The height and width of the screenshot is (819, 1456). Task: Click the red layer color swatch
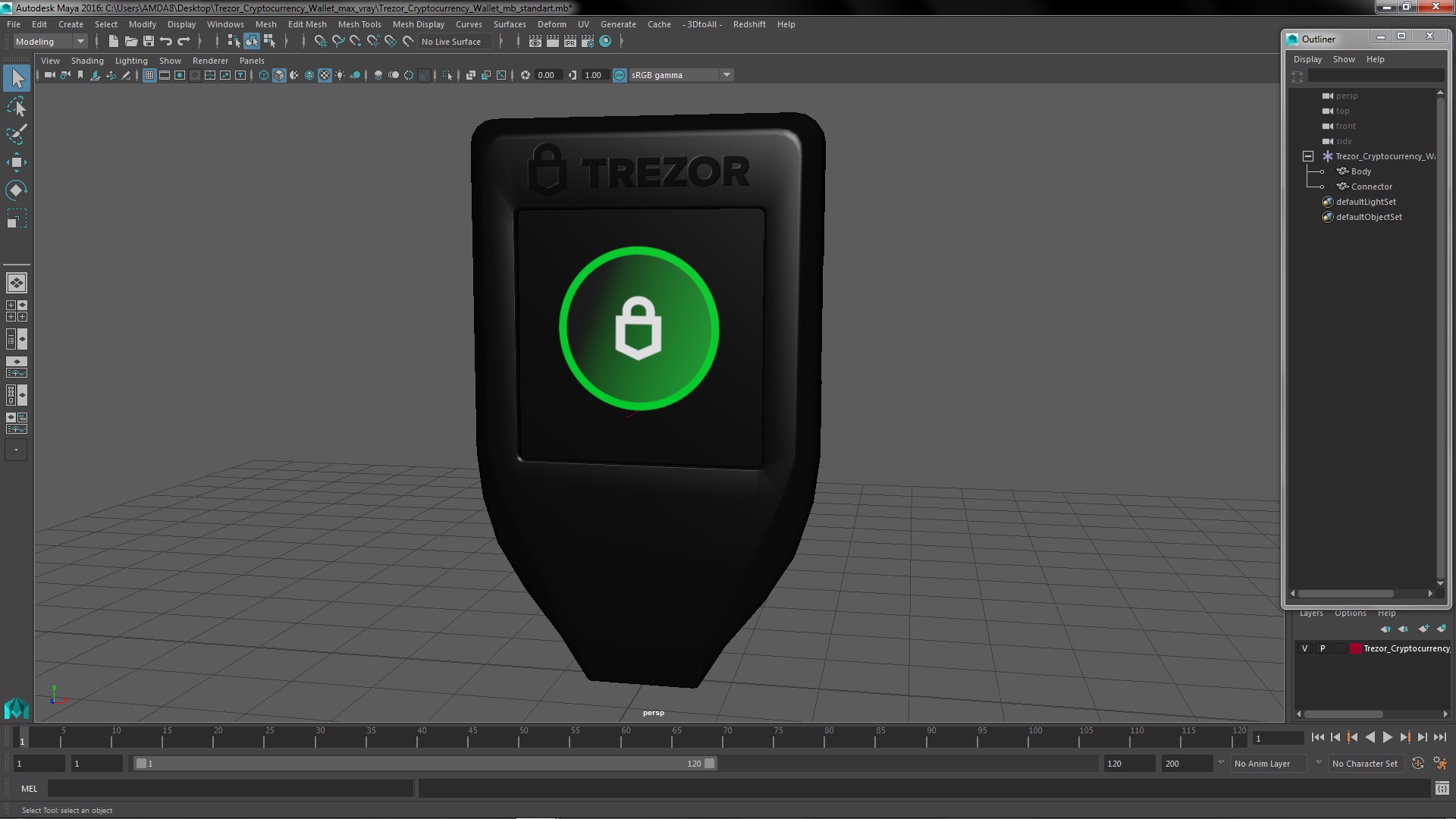1355,649
